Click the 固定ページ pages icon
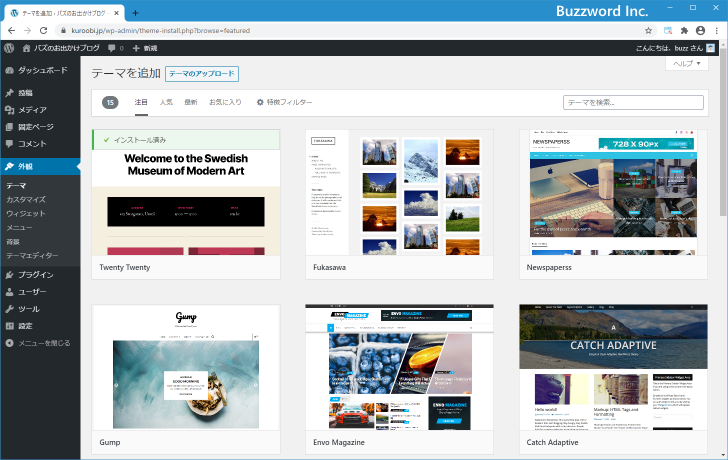This screenshot has width=728, height=460. [x=9, y=127]
